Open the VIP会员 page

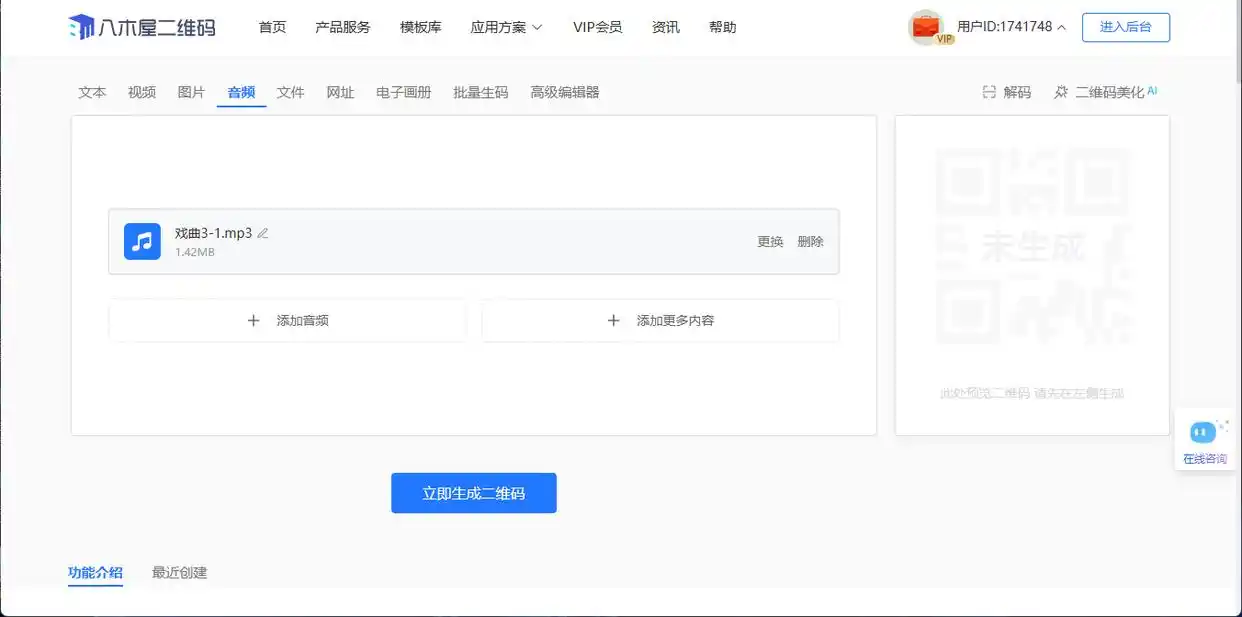point(597,27)
